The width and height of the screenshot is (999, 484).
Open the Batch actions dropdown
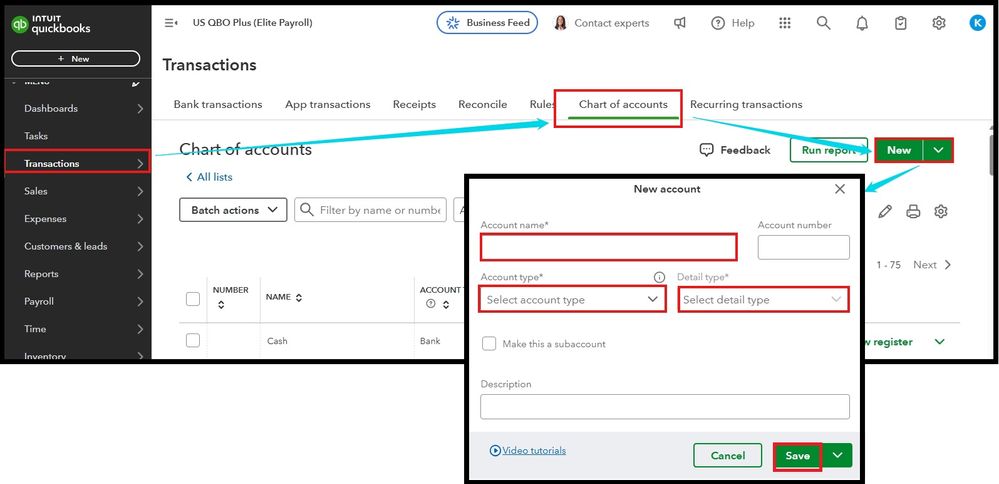(x=233, y=210)
